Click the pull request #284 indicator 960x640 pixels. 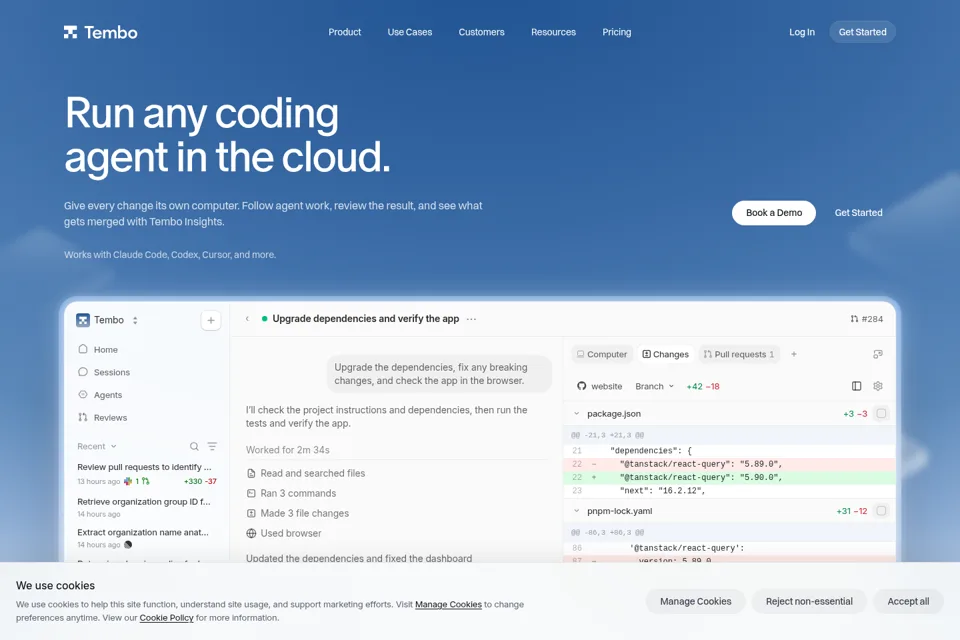pyautogui.click(x=866, y=319)
